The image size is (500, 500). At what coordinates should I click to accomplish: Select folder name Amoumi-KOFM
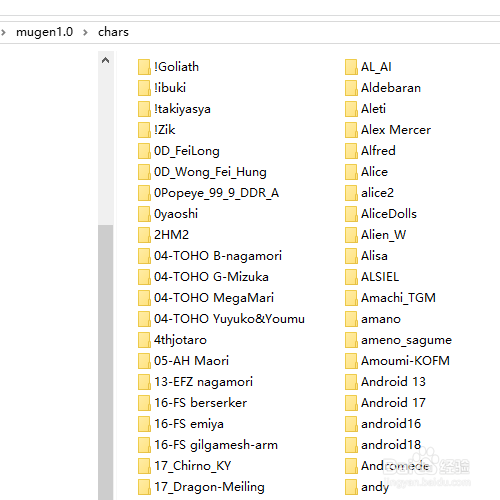(405, 361)
